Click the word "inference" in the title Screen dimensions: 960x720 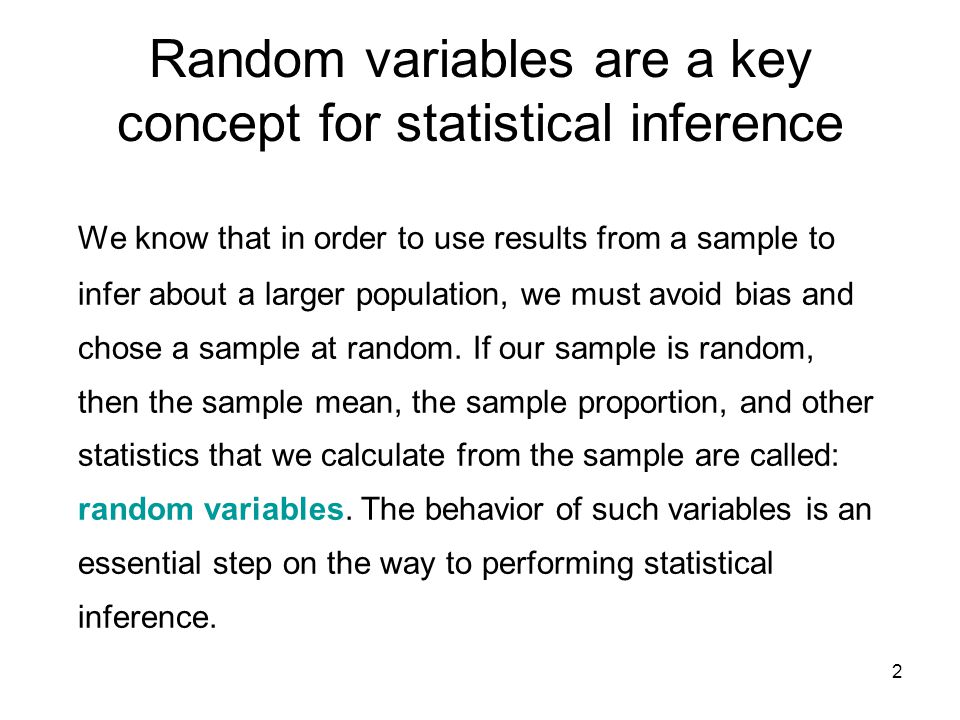pyautogui.click(x=736, y=123)
